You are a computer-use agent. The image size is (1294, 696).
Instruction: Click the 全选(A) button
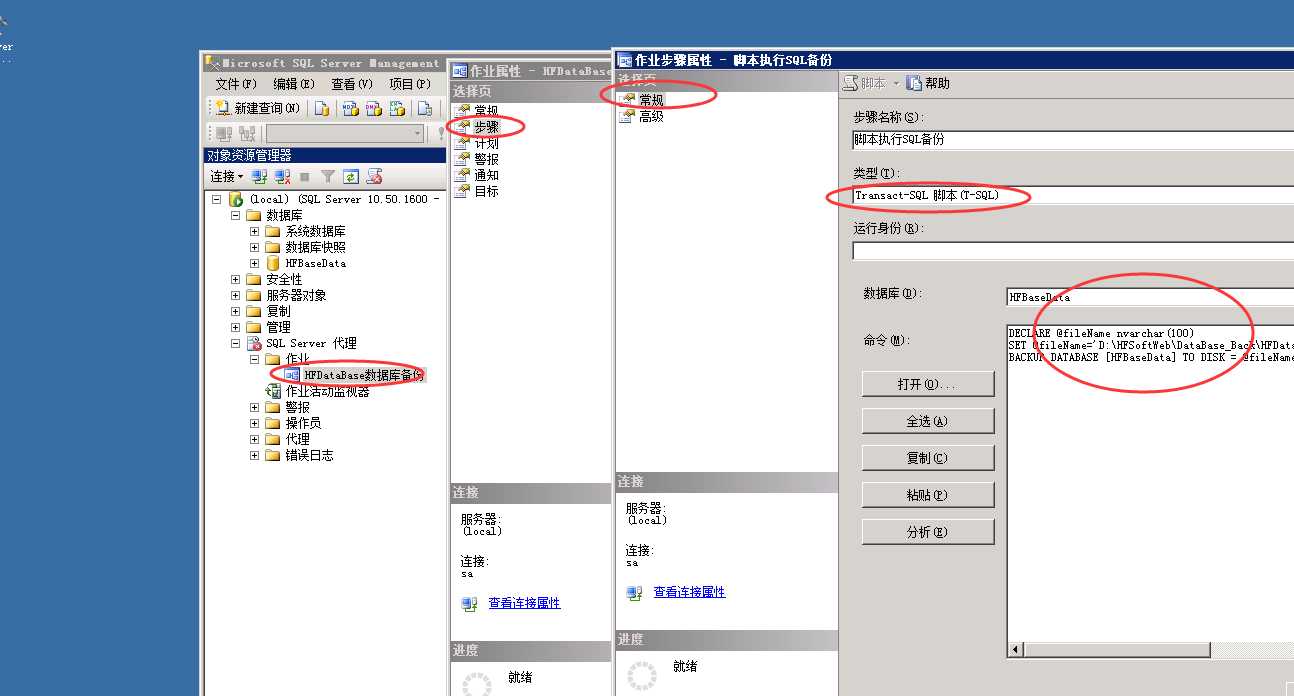coord(928,421)
